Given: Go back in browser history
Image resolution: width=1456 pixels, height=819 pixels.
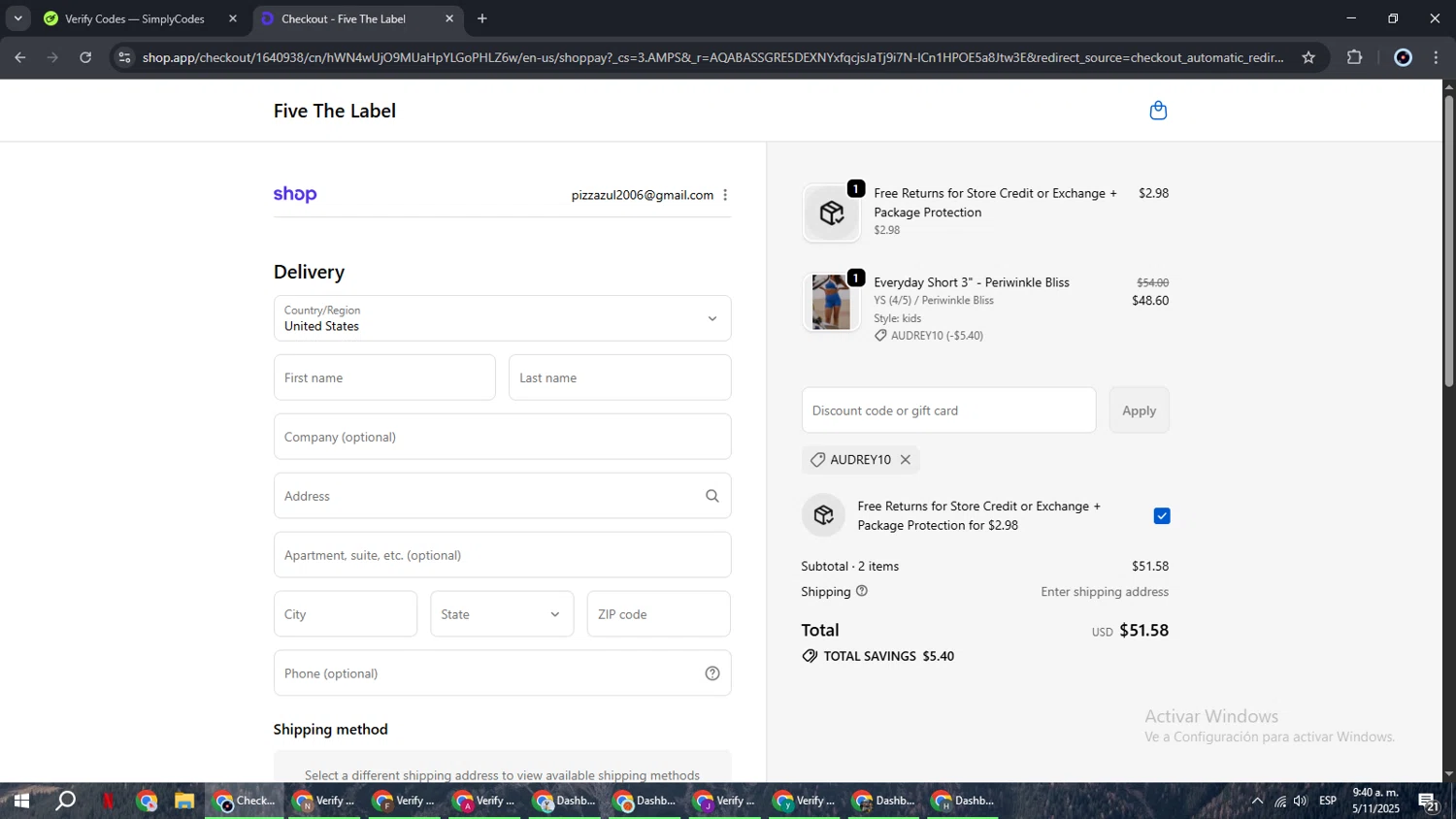Looking at the screenshot, I should (20, 58).
